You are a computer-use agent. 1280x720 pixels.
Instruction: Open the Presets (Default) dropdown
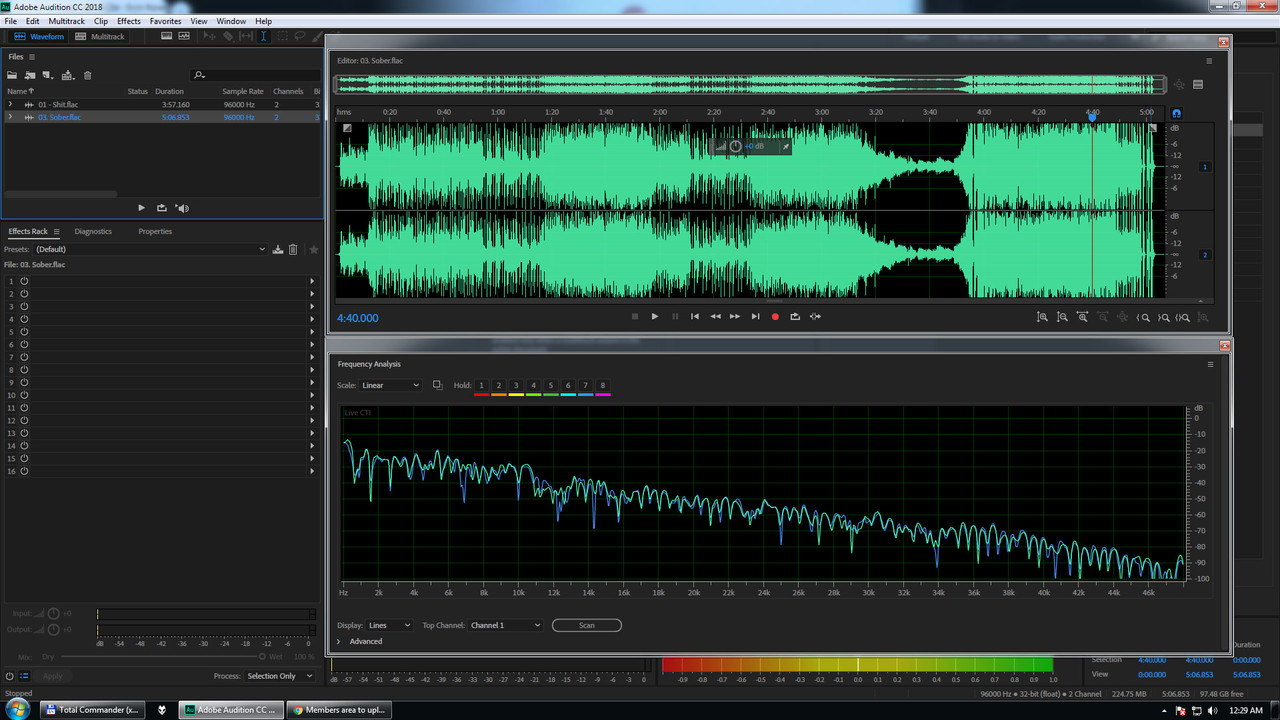click(150, 249)
